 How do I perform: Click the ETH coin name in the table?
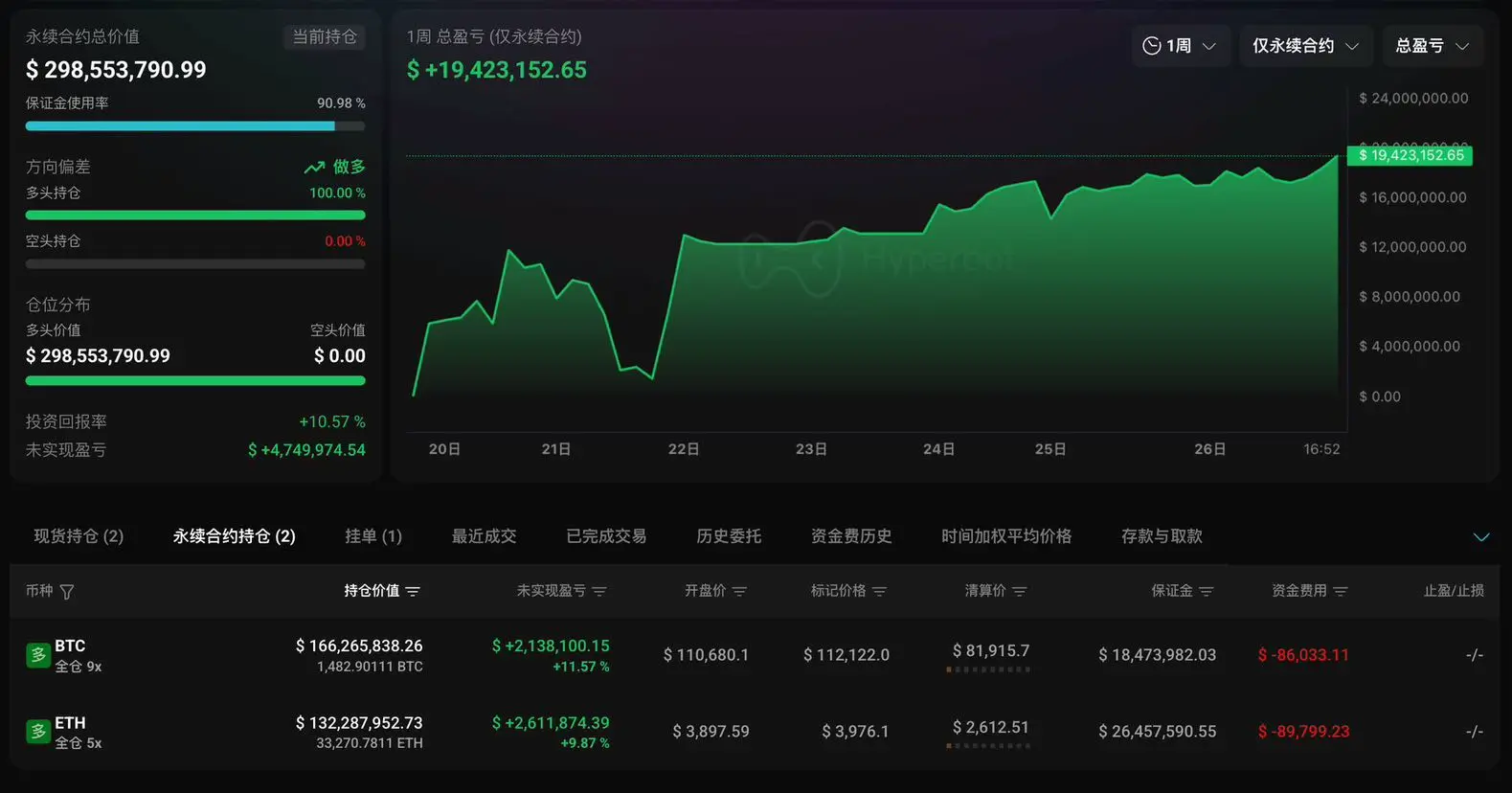(x=70, y=723)
